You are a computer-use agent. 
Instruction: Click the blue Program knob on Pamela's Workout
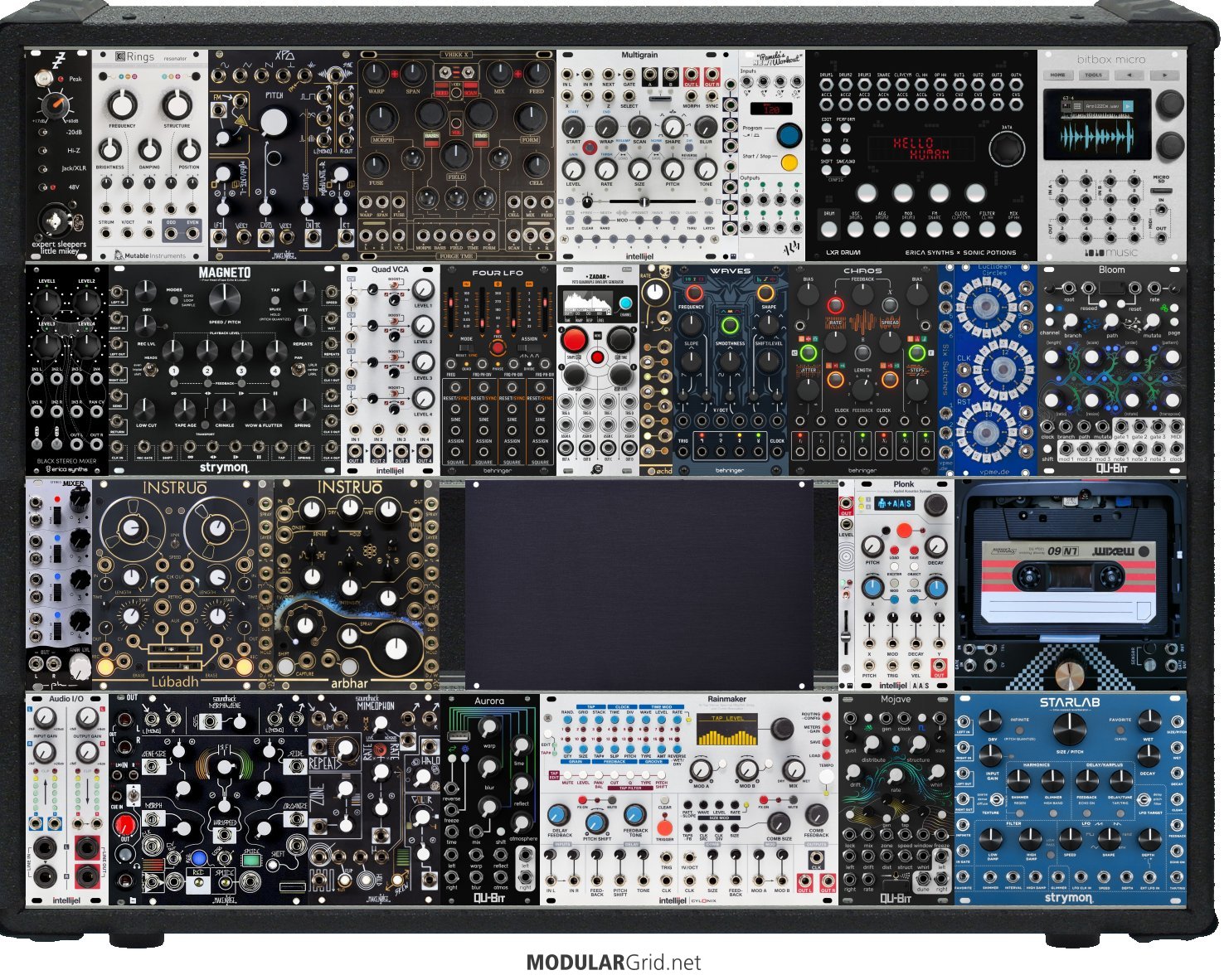tap(789, 134)
